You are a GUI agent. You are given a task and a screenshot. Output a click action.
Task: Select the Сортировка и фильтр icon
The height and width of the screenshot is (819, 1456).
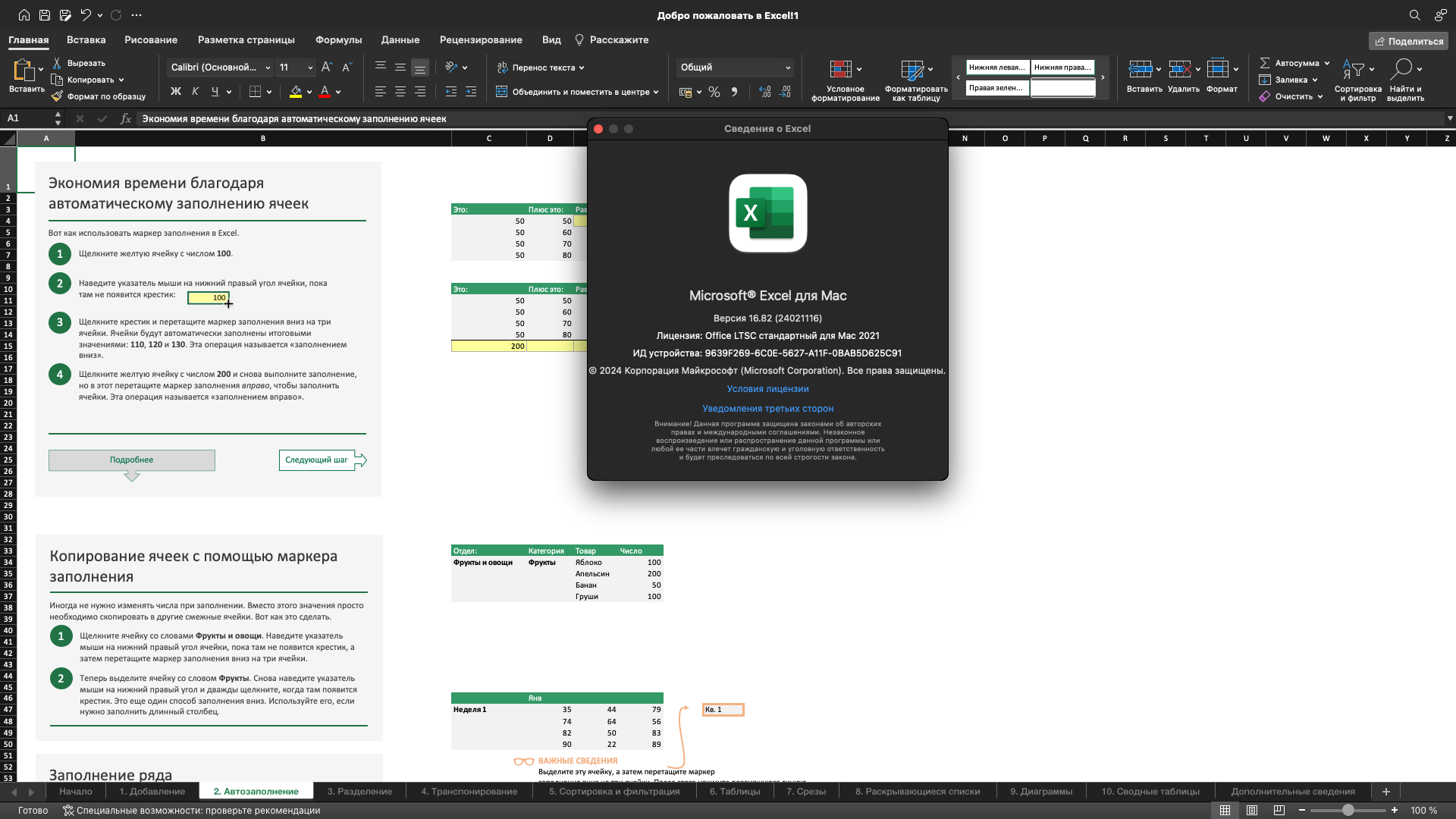1358,78
